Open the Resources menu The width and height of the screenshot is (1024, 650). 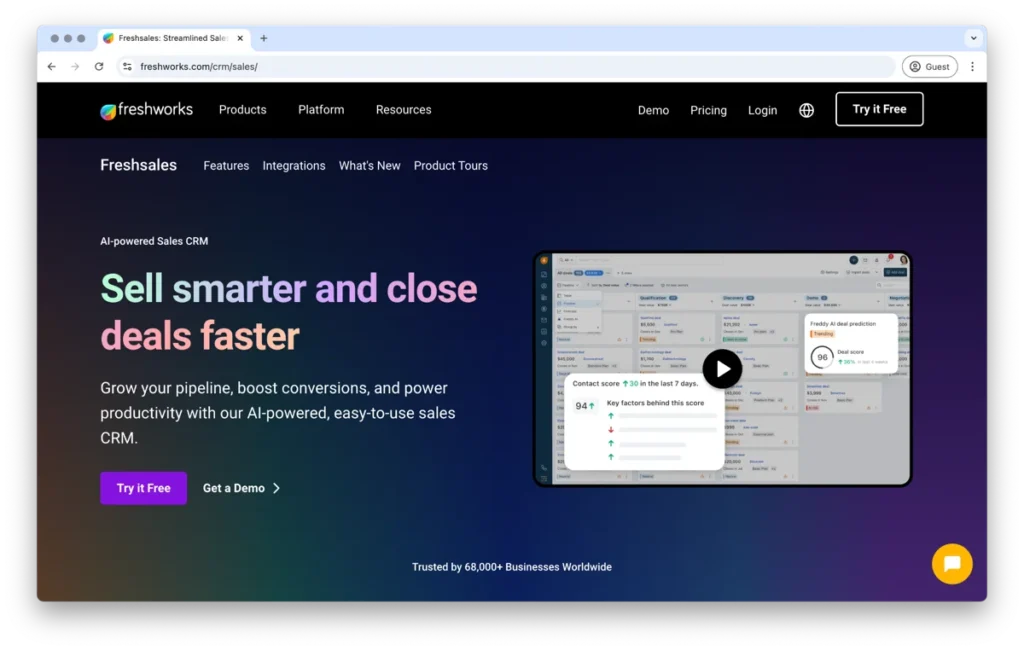coord(404,110)
